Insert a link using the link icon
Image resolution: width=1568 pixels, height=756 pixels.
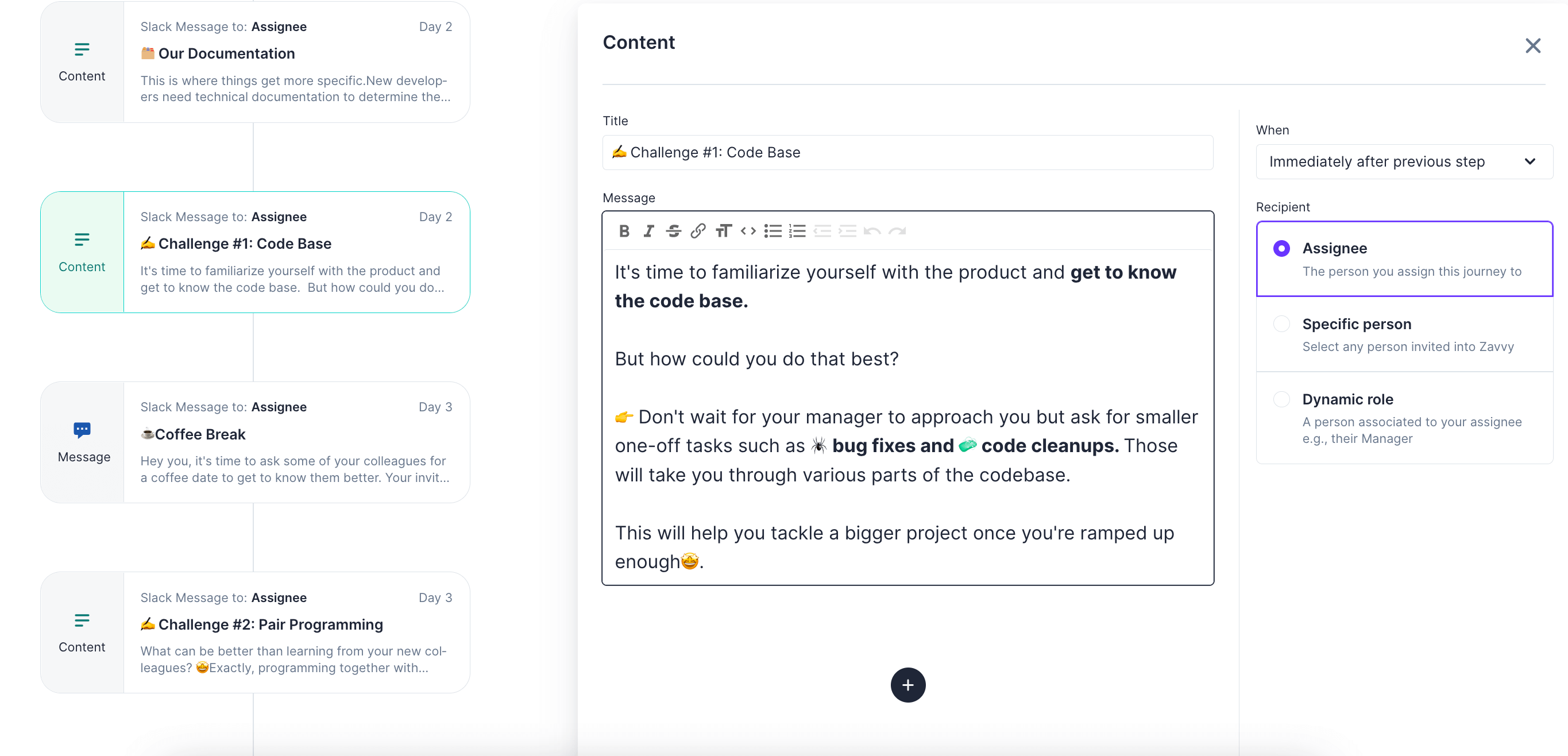point(698,232)
